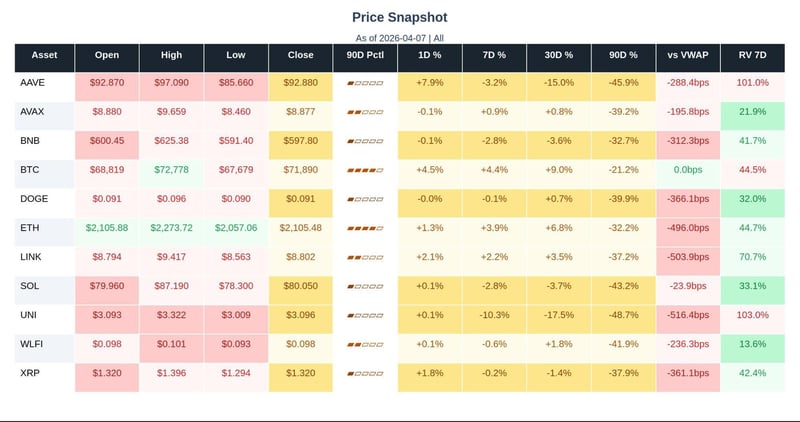Click the ETH Open price $2,105.88
Screen dimensions: 800x422
coord(107,228)
